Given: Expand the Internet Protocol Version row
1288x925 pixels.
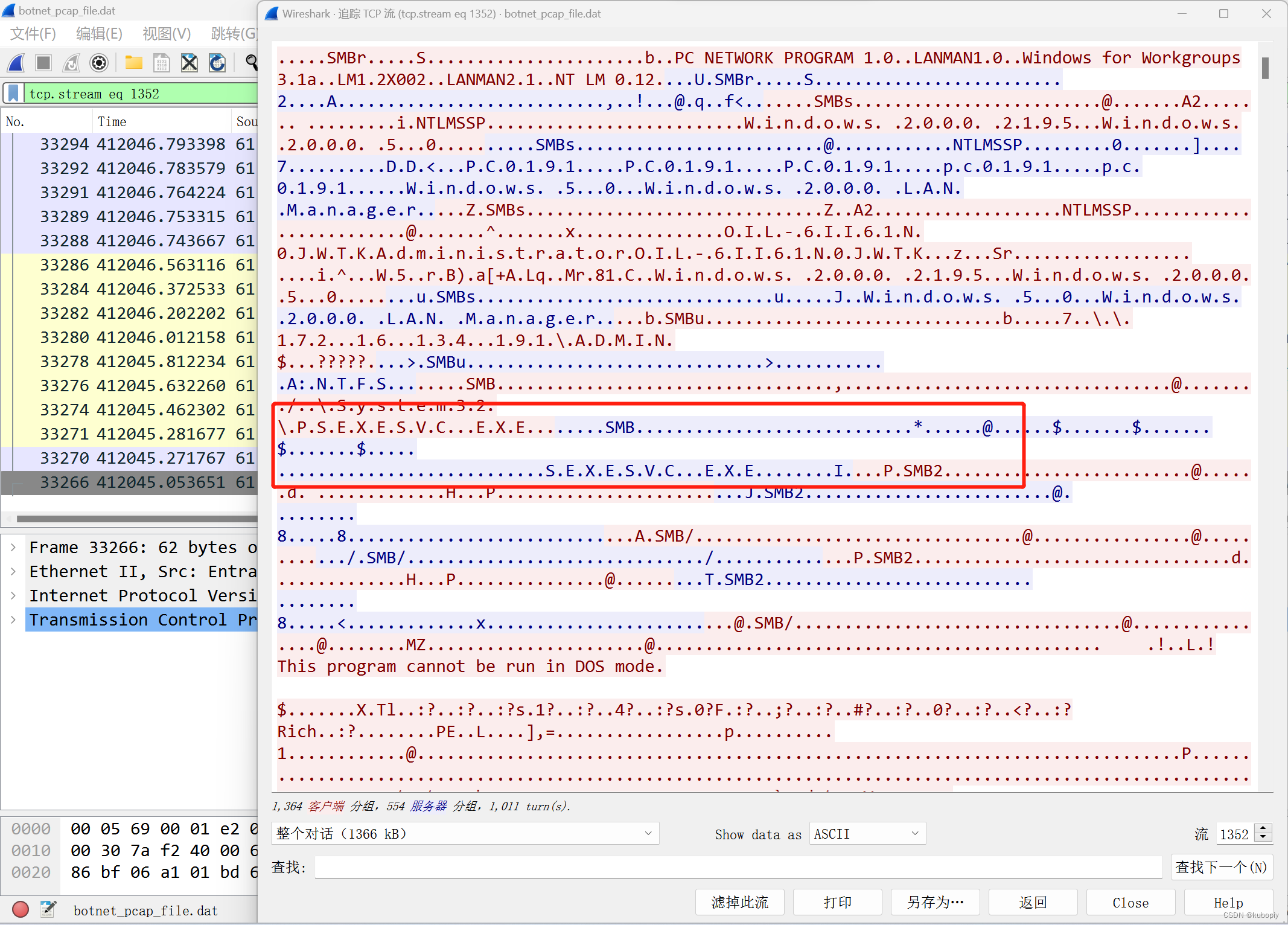Looking at the screenshot, I should (x=13, y=596).
